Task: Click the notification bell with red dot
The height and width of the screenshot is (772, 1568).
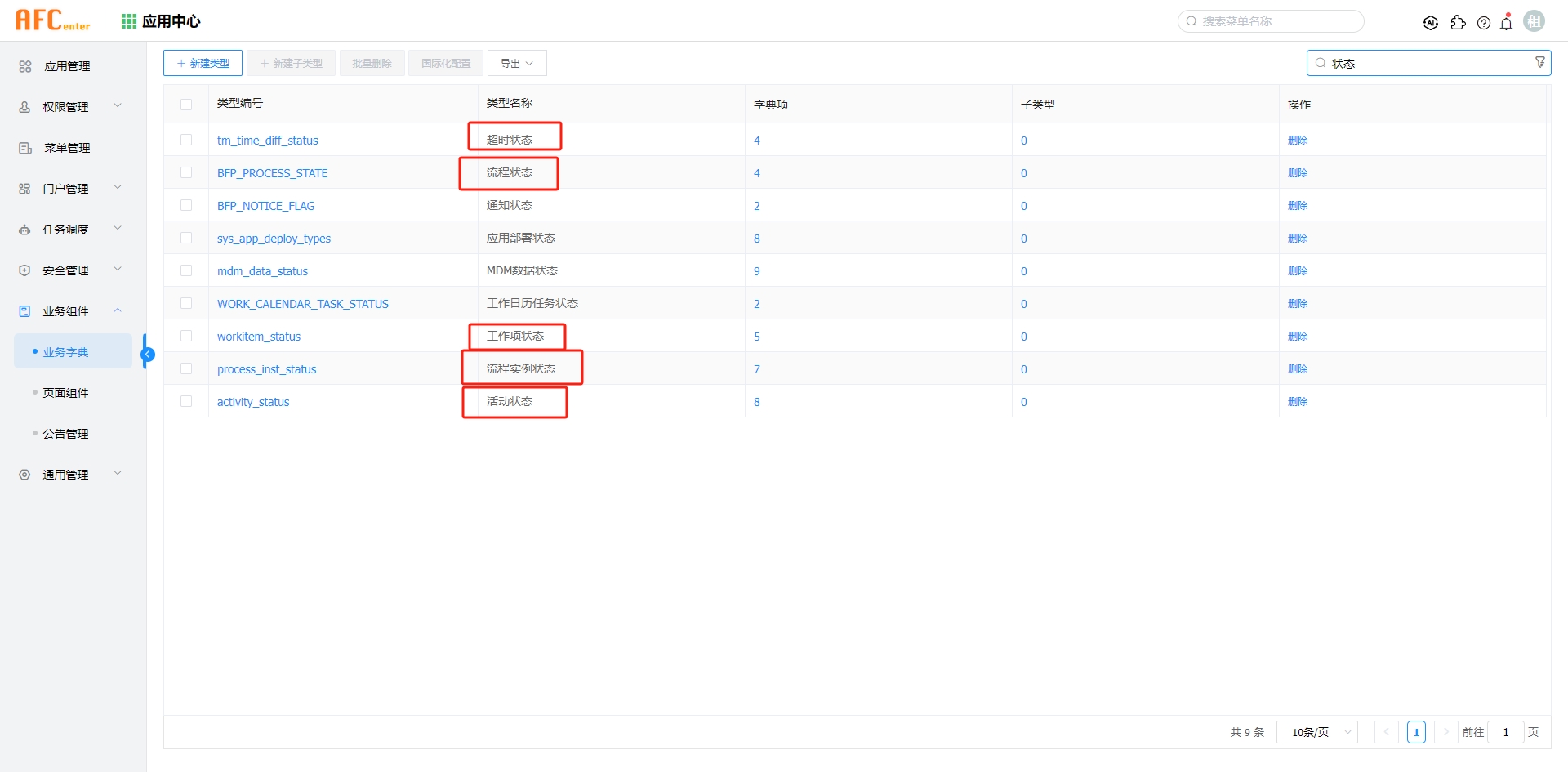Action: (x=1507, y=23)
